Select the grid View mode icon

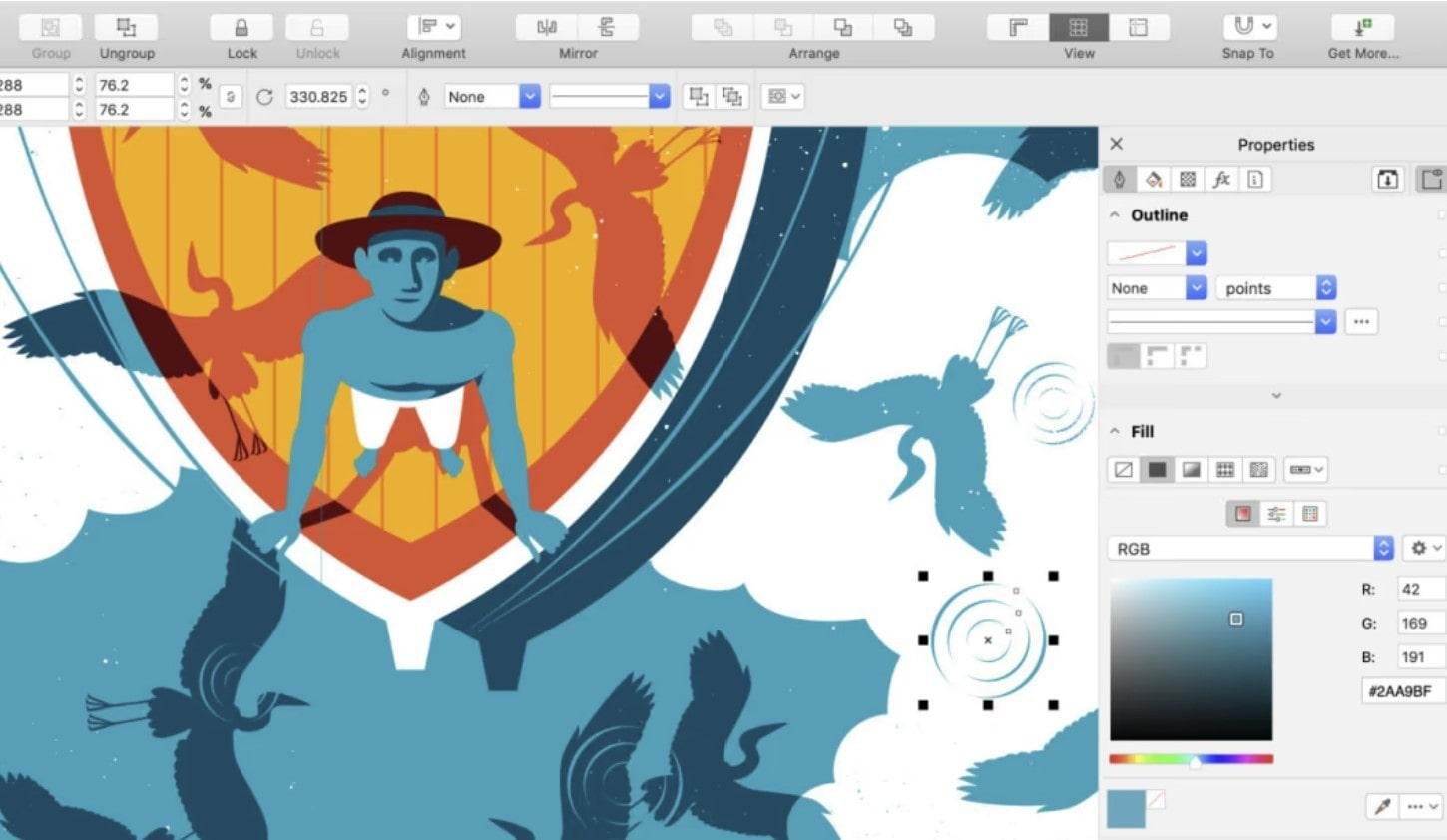(x=1079, y=28)
